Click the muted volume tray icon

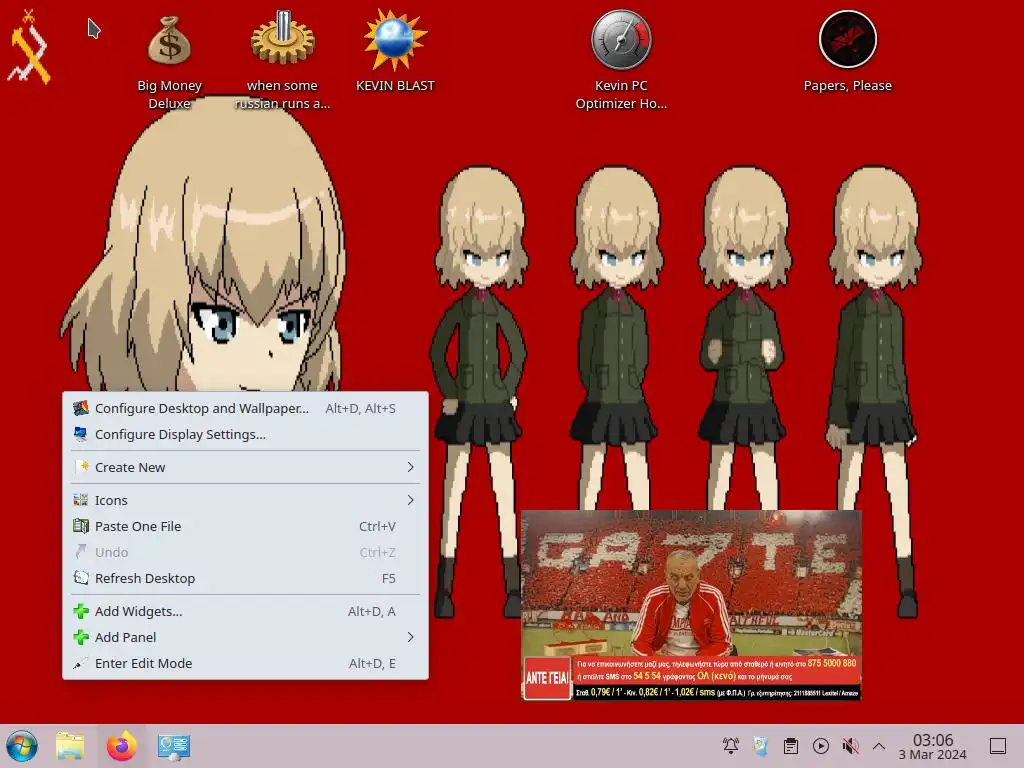(850, 746)
